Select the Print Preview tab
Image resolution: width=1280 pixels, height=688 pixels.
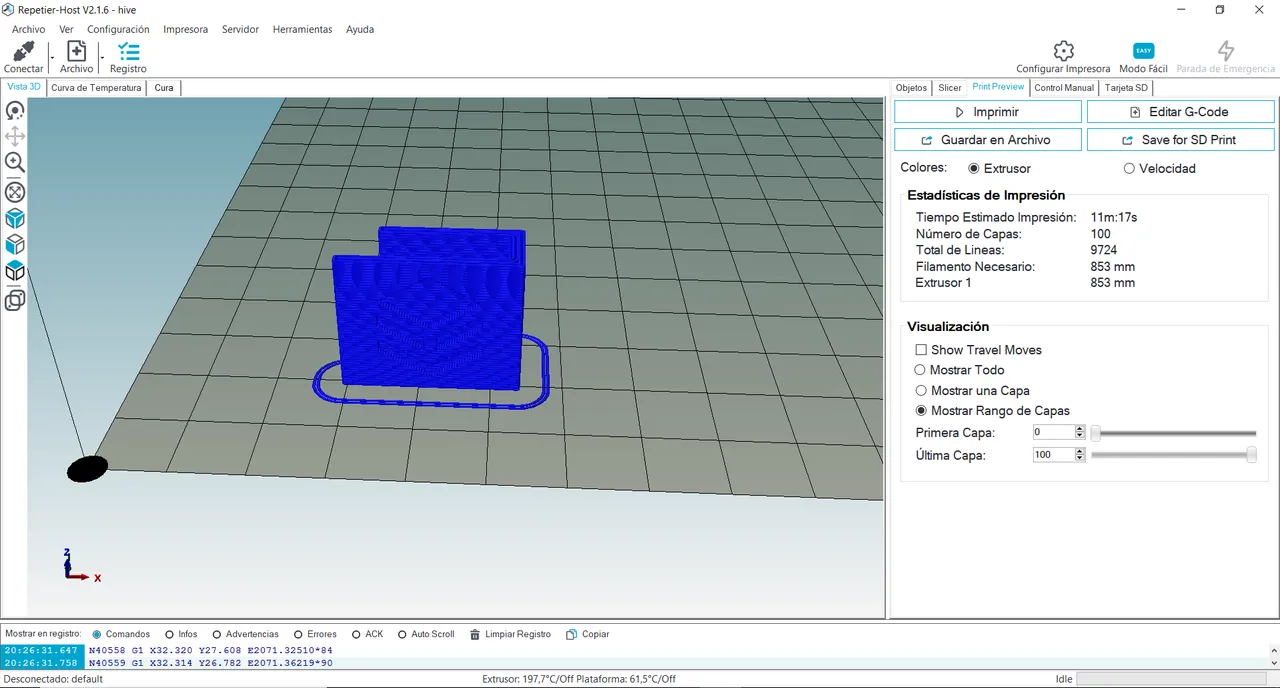[x=998, y=87]
